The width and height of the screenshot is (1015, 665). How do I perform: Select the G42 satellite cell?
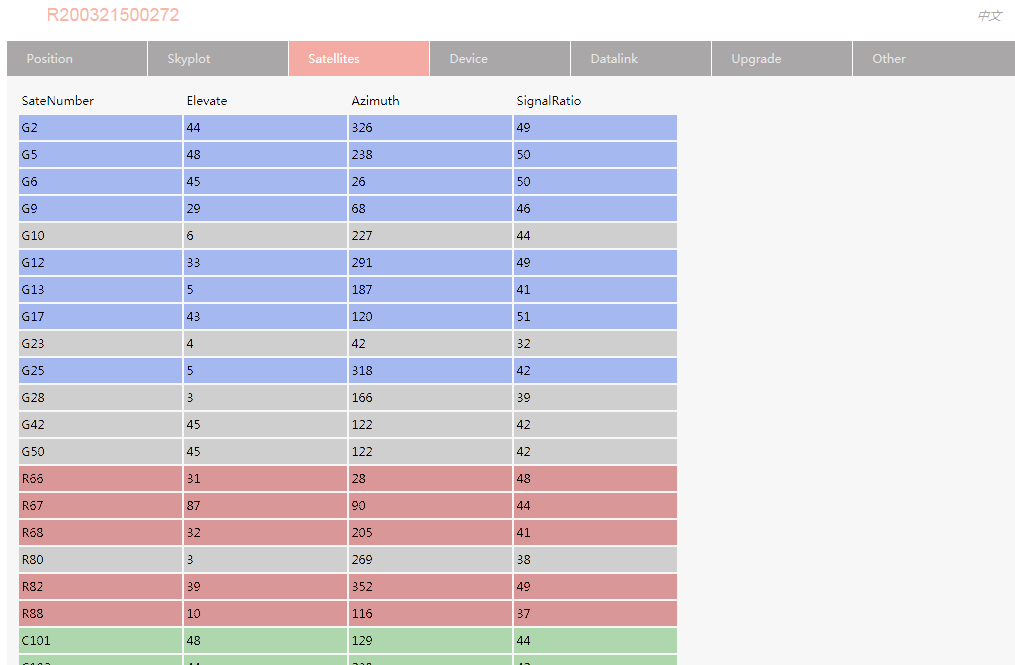click(100, 424)
